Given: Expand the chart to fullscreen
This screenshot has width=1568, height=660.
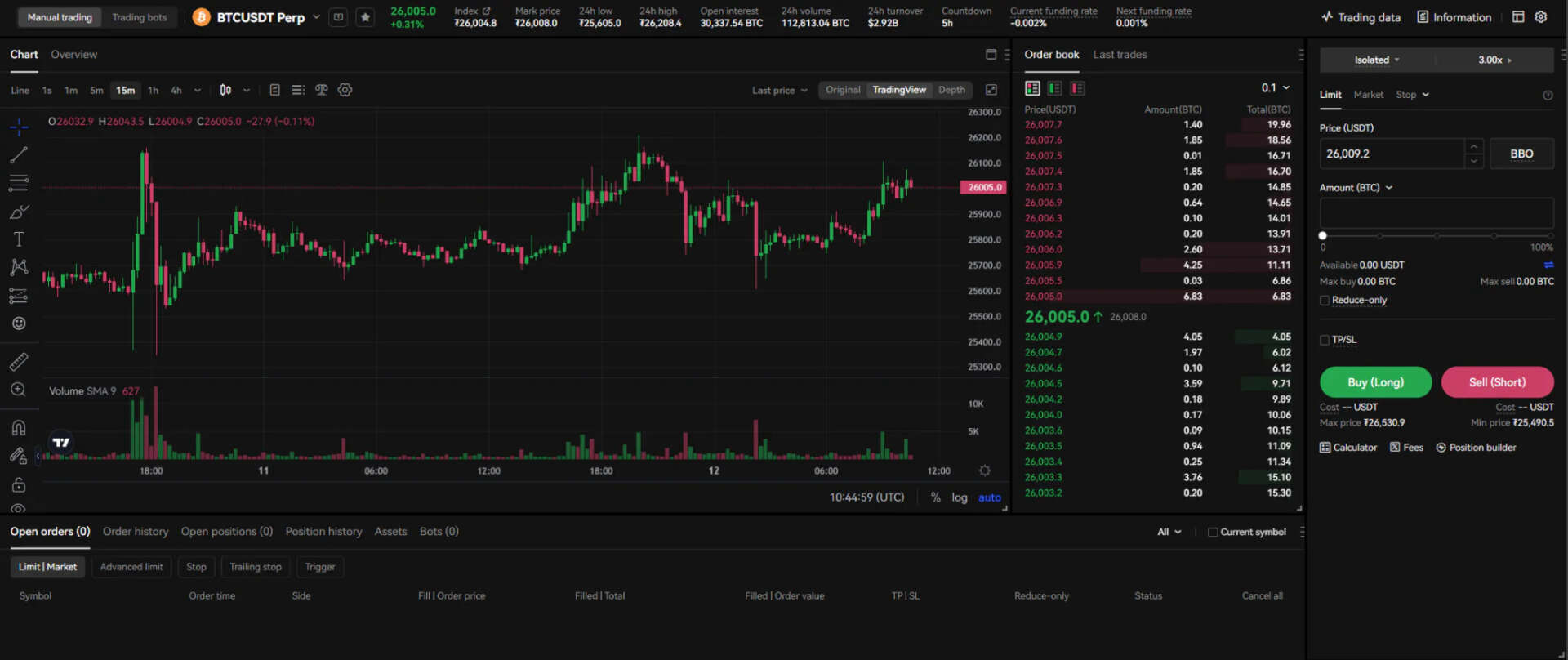Looking at the screenshot, I should tap(991, 90).
